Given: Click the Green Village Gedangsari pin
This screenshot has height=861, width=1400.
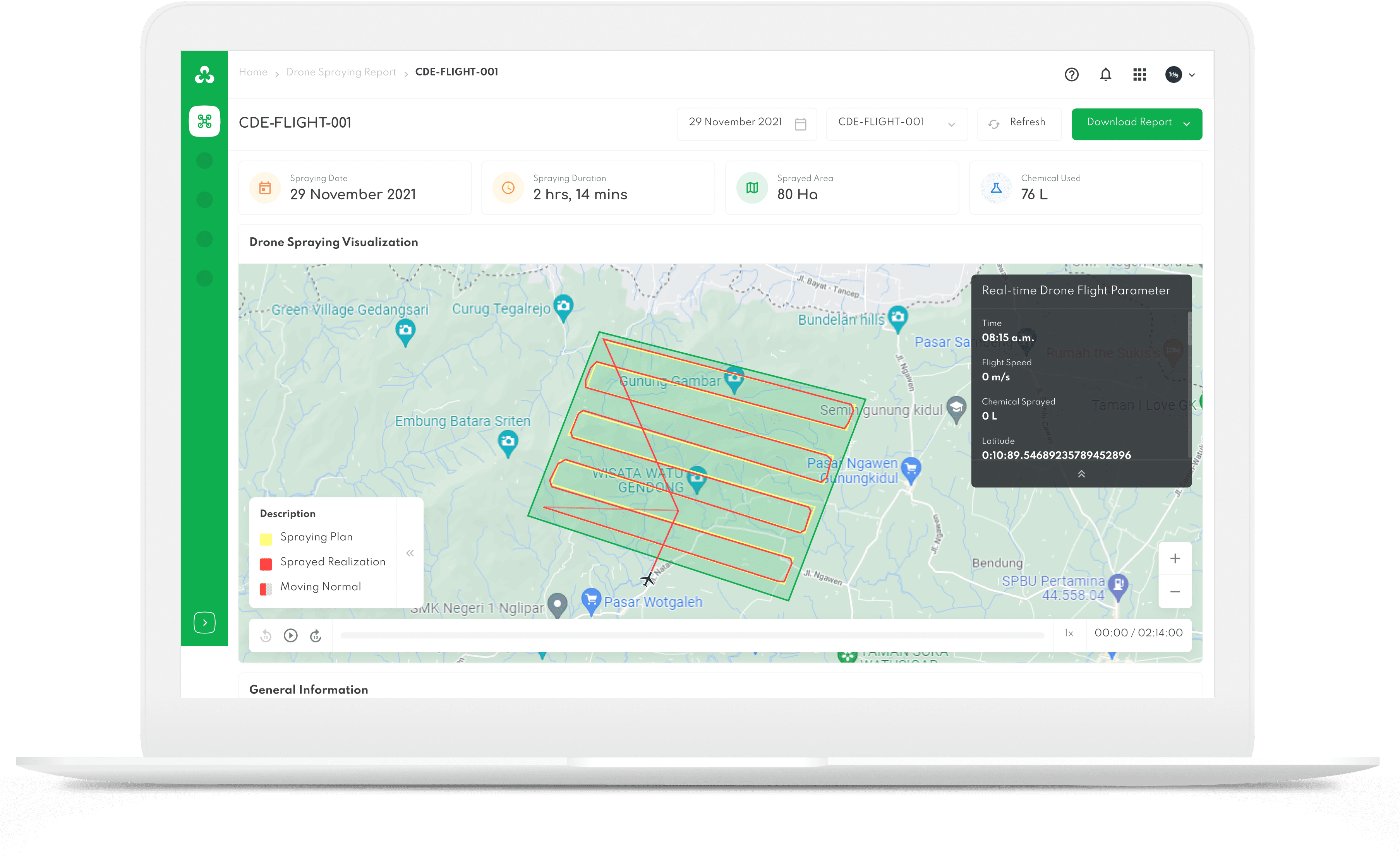Looking at the screenshot, I should pyautogui.click(x=405, y=333).
